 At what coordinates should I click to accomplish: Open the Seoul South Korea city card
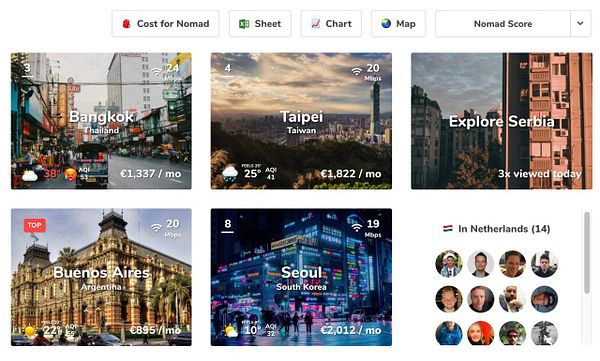(301, 277)
